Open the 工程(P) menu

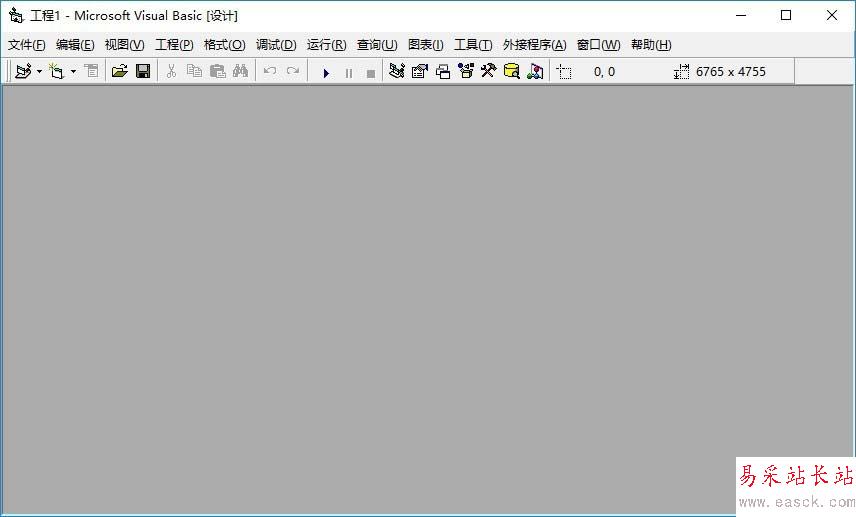(174, 45)
